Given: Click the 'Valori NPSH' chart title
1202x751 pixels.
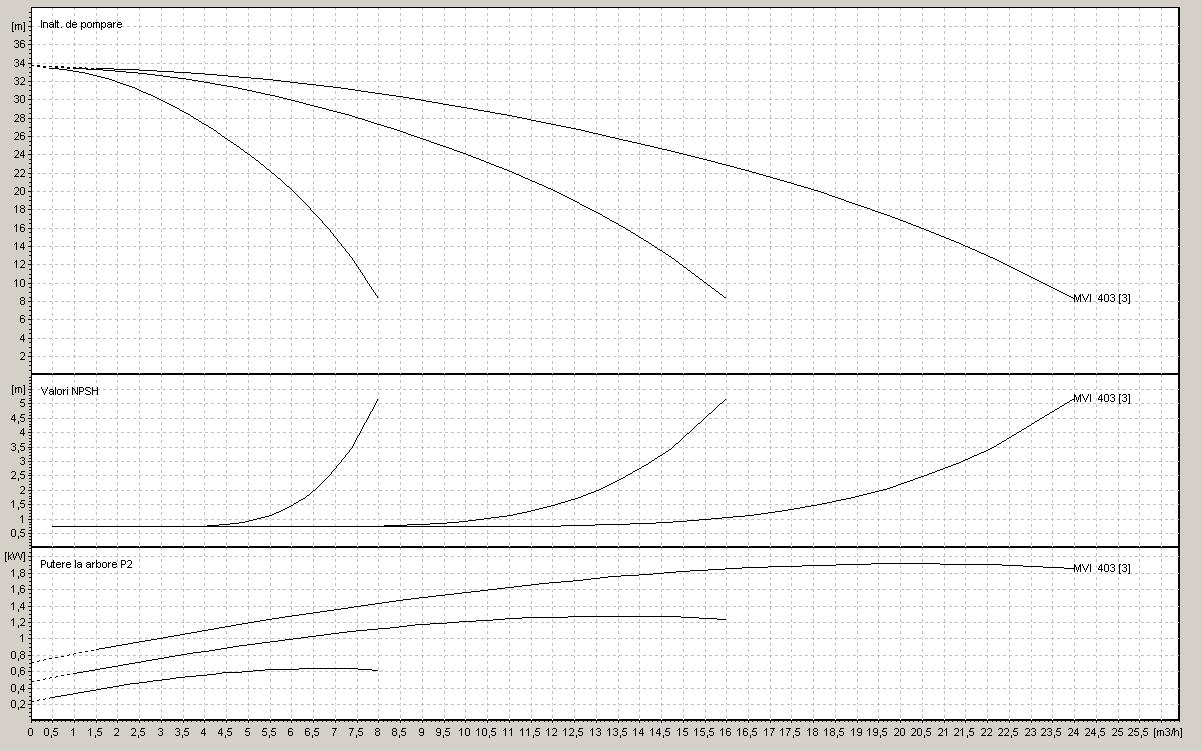Looking at the screenshot, I should [x=69, y=391].
